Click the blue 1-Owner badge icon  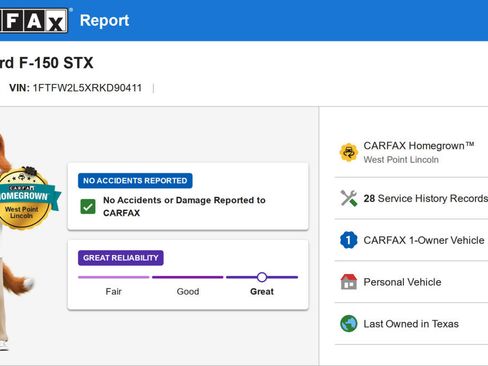point(349,240)
